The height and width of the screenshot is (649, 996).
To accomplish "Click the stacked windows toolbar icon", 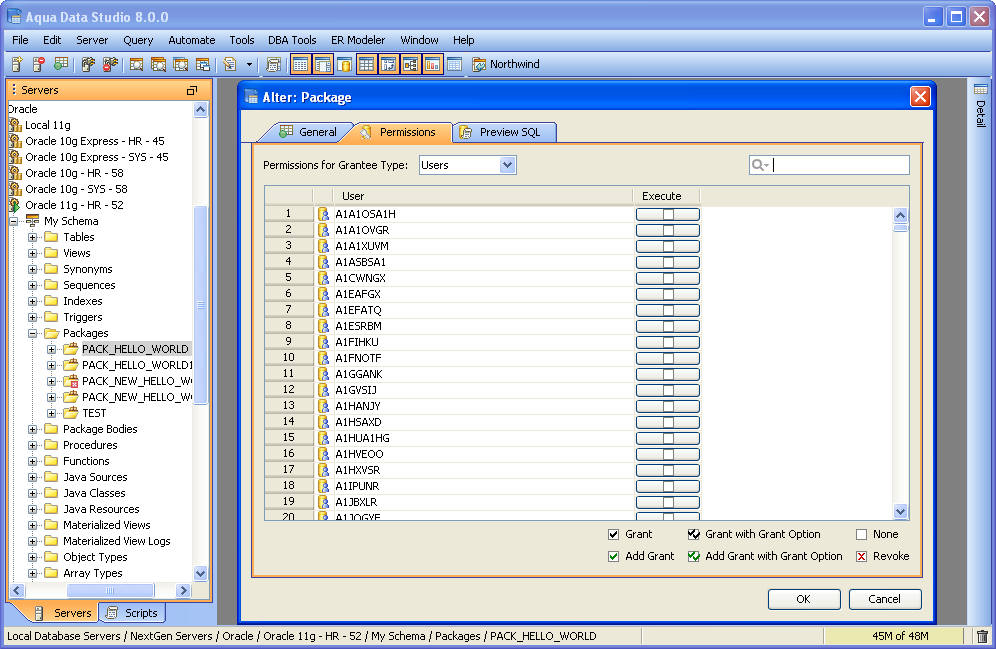I will coord(203,64).
